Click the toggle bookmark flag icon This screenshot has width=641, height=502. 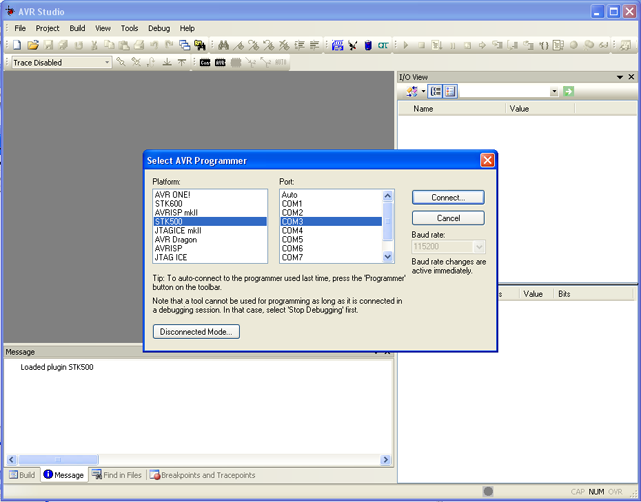point(238,45)
